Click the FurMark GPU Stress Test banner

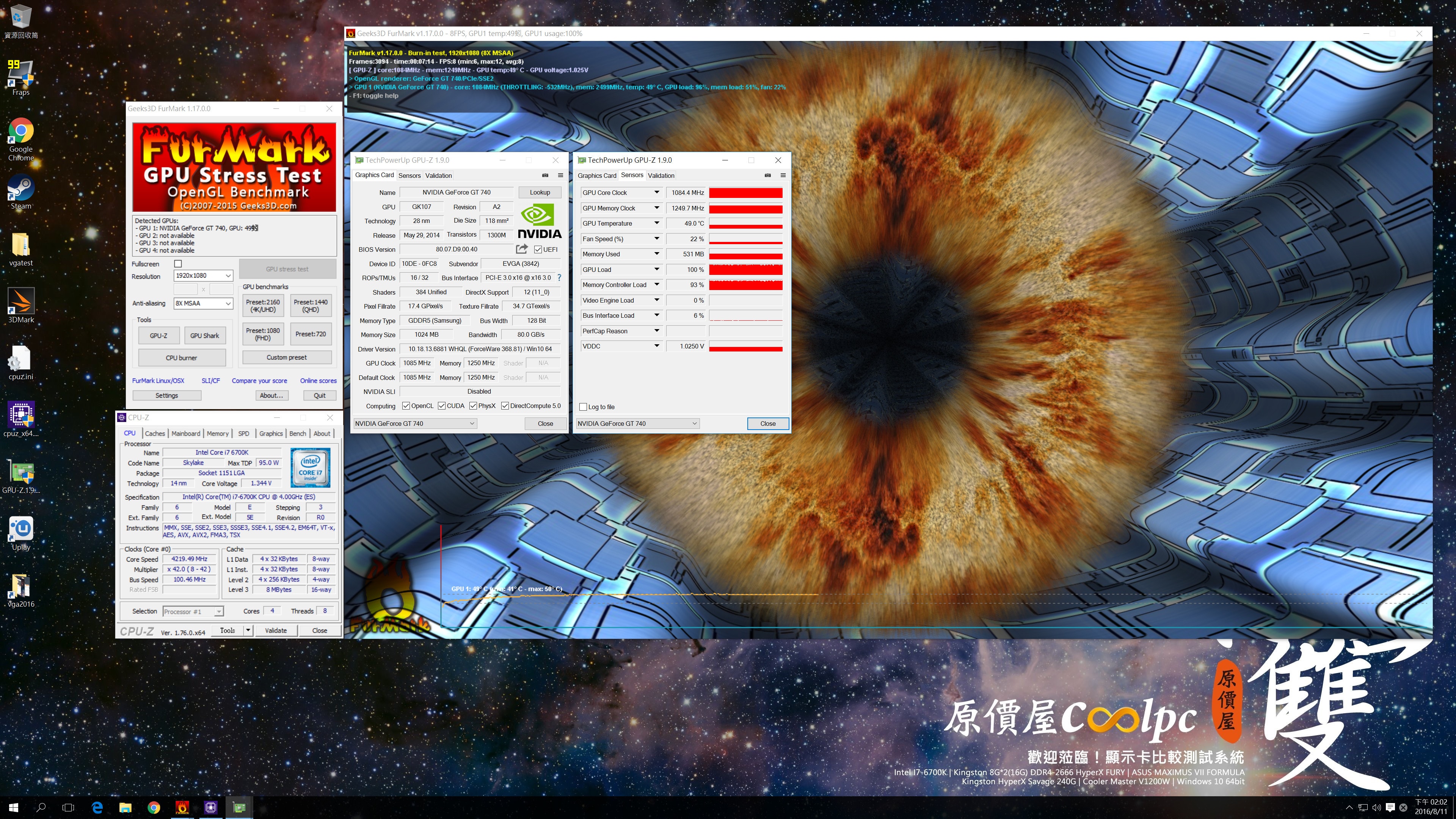coord(234,167)
